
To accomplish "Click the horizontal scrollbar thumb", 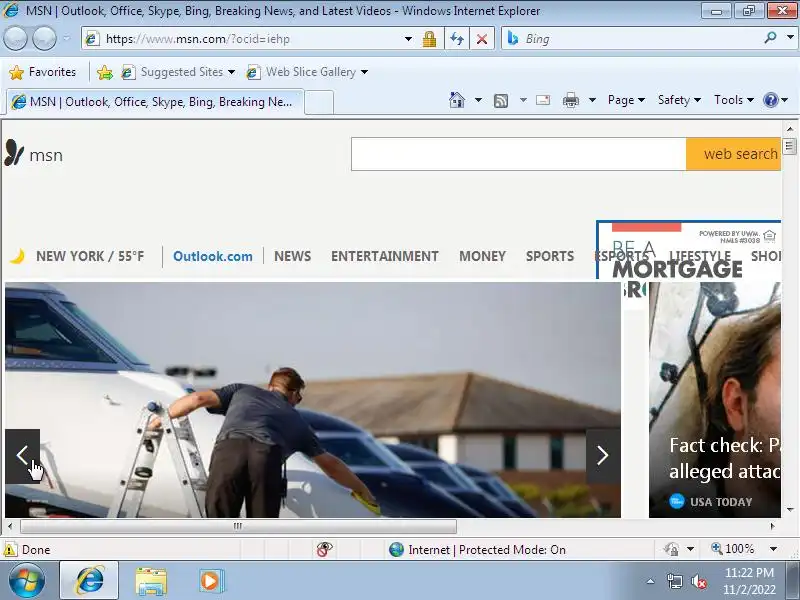I will [238, 526].
